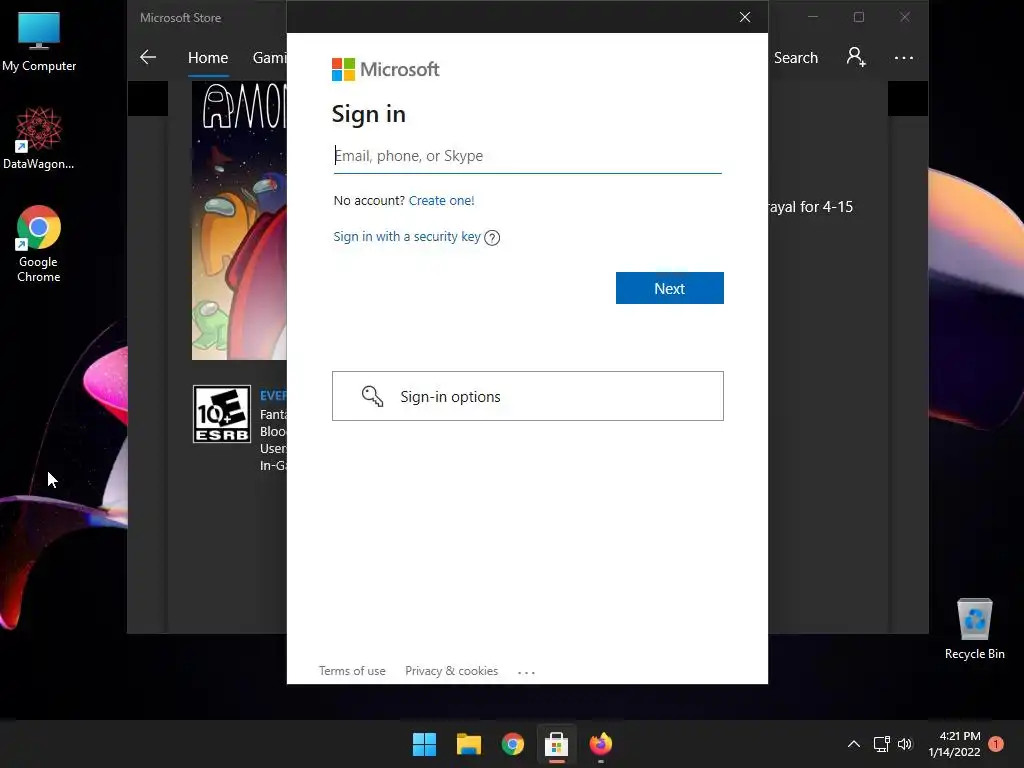Click the Email, phone, or Skype field

528,156
